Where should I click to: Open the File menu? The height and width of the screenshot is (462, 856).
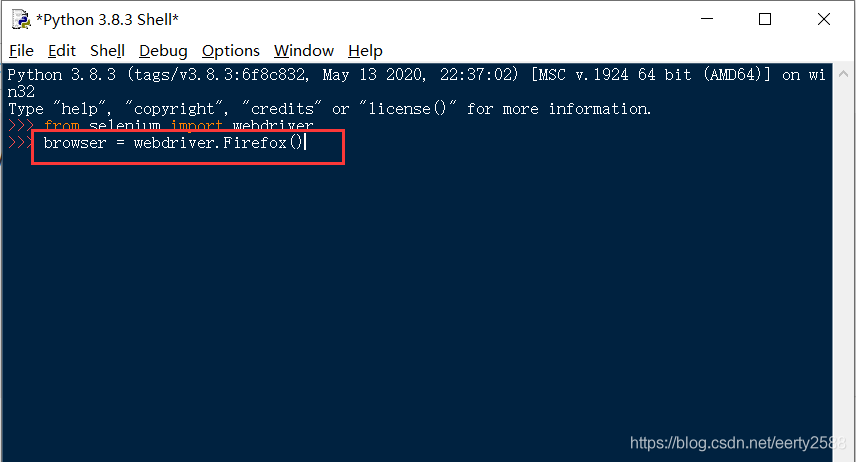[21, 51]
